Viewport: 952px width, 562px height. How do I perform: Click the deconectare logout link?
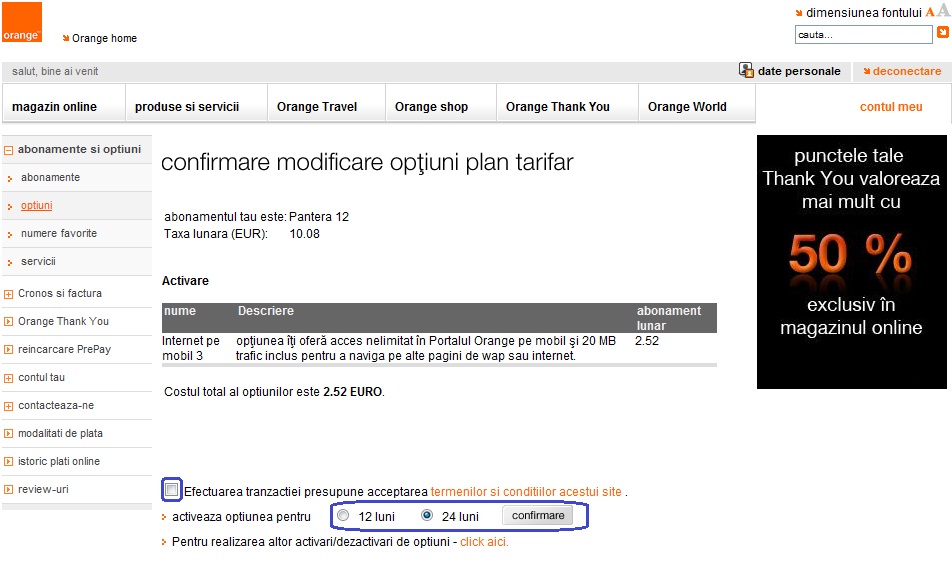[x=906, y=71]
